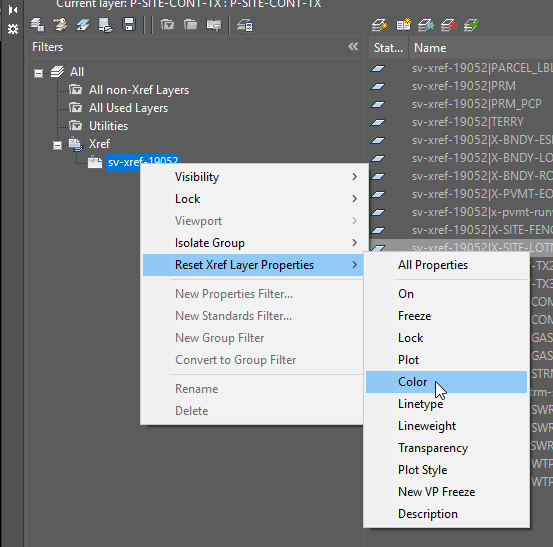Click the layer with snowflake freeze icon
The width and height of the screenshot is (553, 547).
[426, 25]
